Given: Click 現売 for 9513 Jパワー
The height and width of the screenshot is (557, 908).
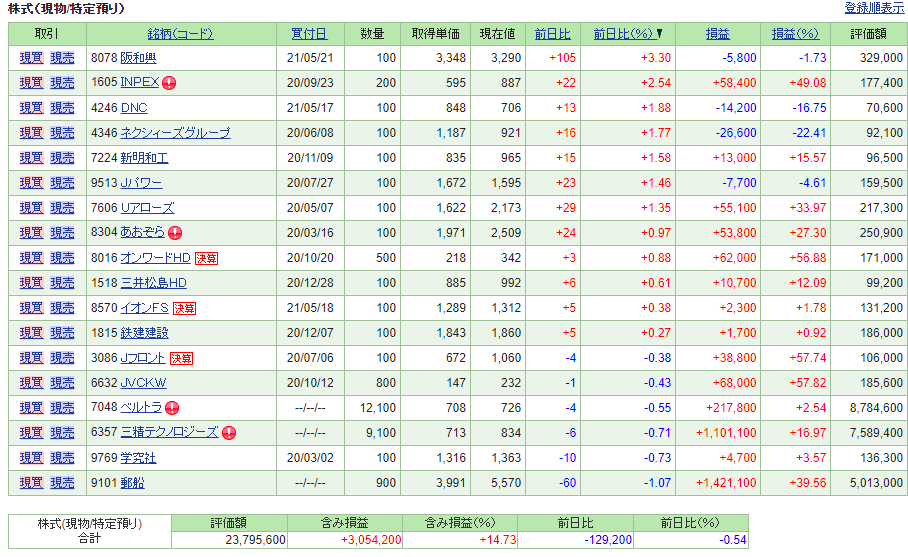Looking at the screenshot, I should (63, 183).
